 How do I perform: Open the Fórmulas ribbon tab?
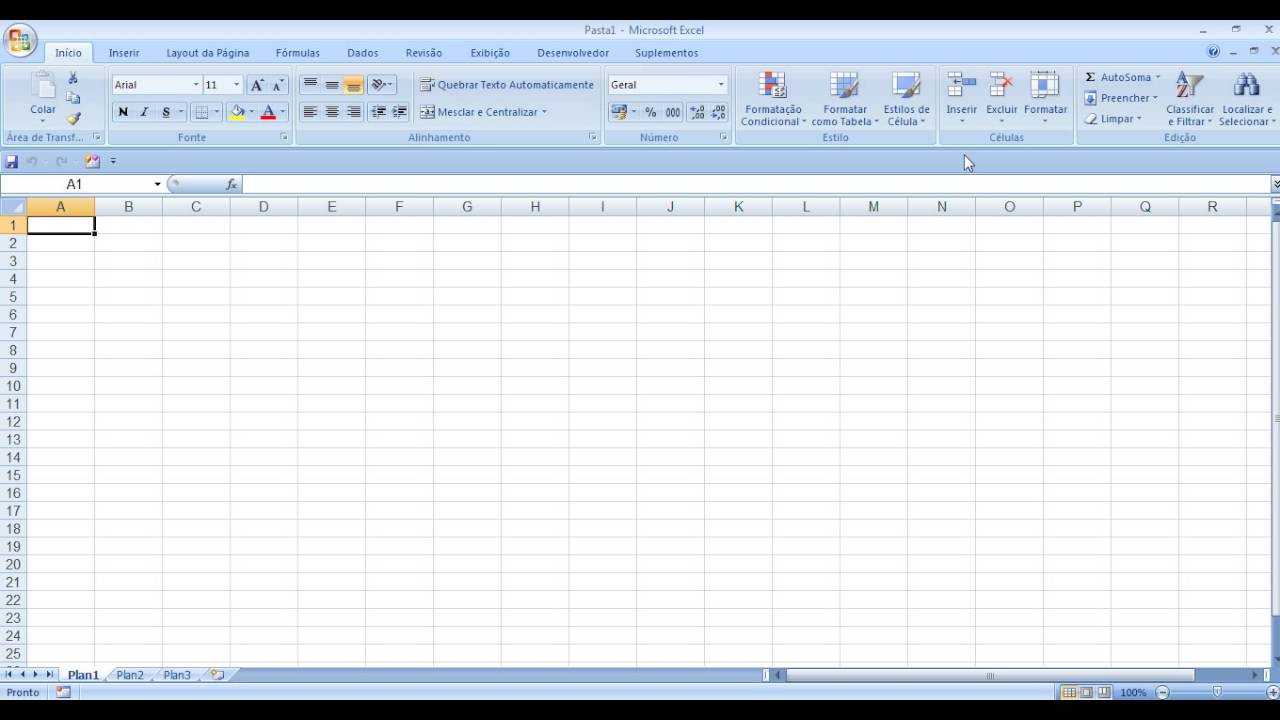[x=298, y=53]
